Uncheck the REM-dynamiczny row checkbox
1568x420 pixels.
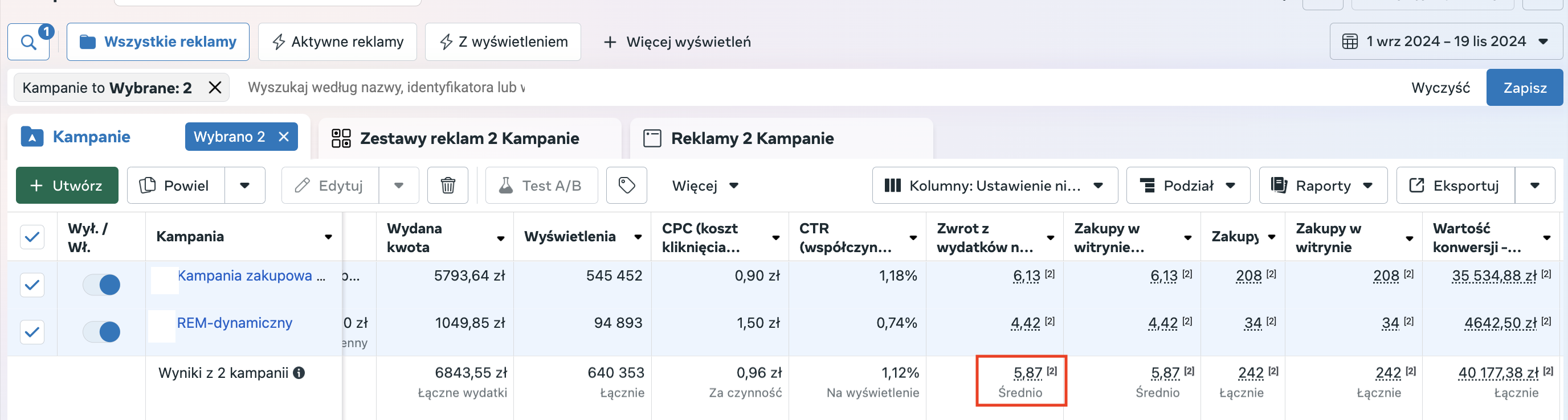pos(32,332)
